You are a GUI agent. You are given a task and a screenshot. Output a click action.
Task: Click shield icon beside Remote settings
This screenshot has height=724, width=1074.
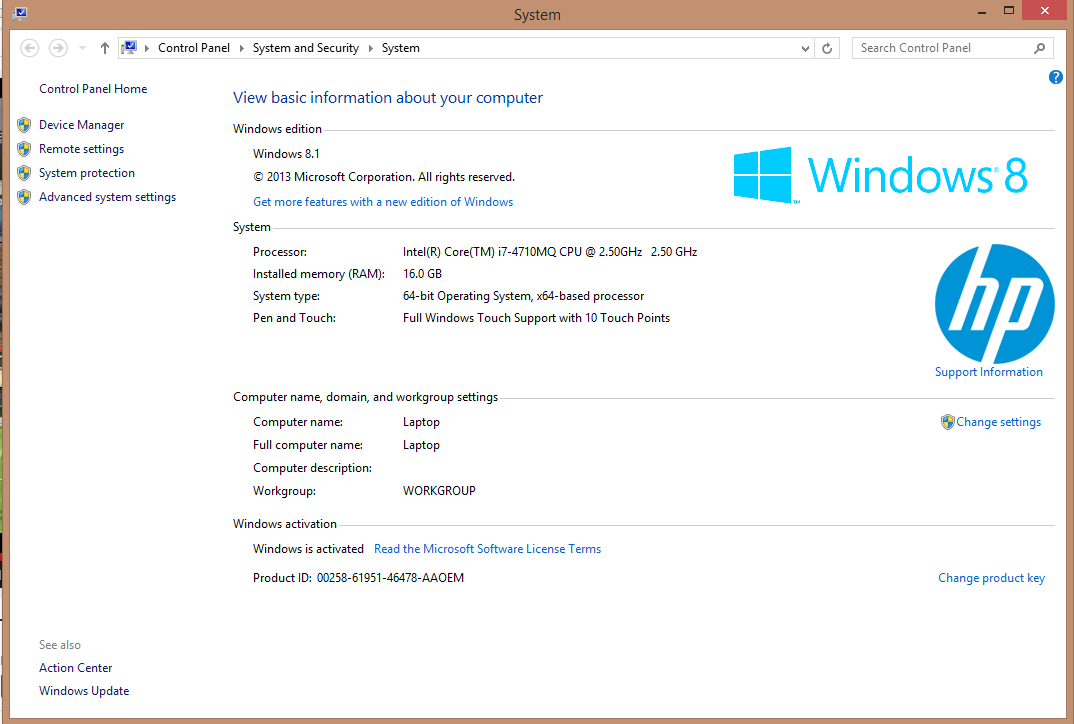[x=24, y=149]
